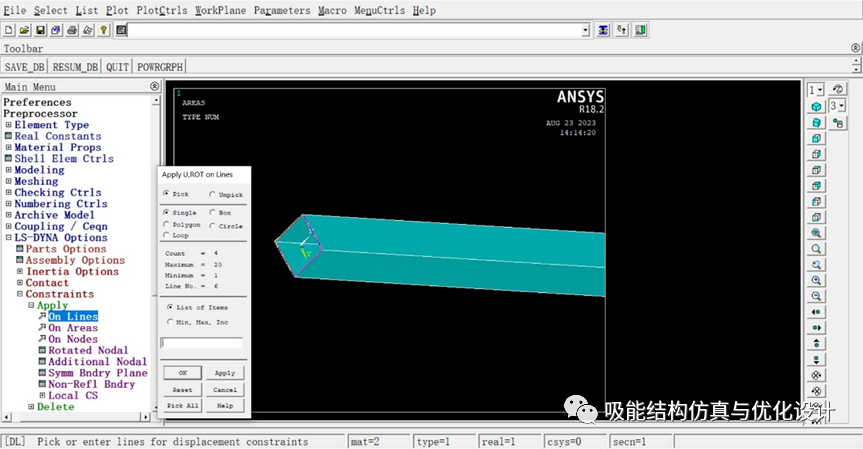Open the MenuCtrls menu

point(379,10)
